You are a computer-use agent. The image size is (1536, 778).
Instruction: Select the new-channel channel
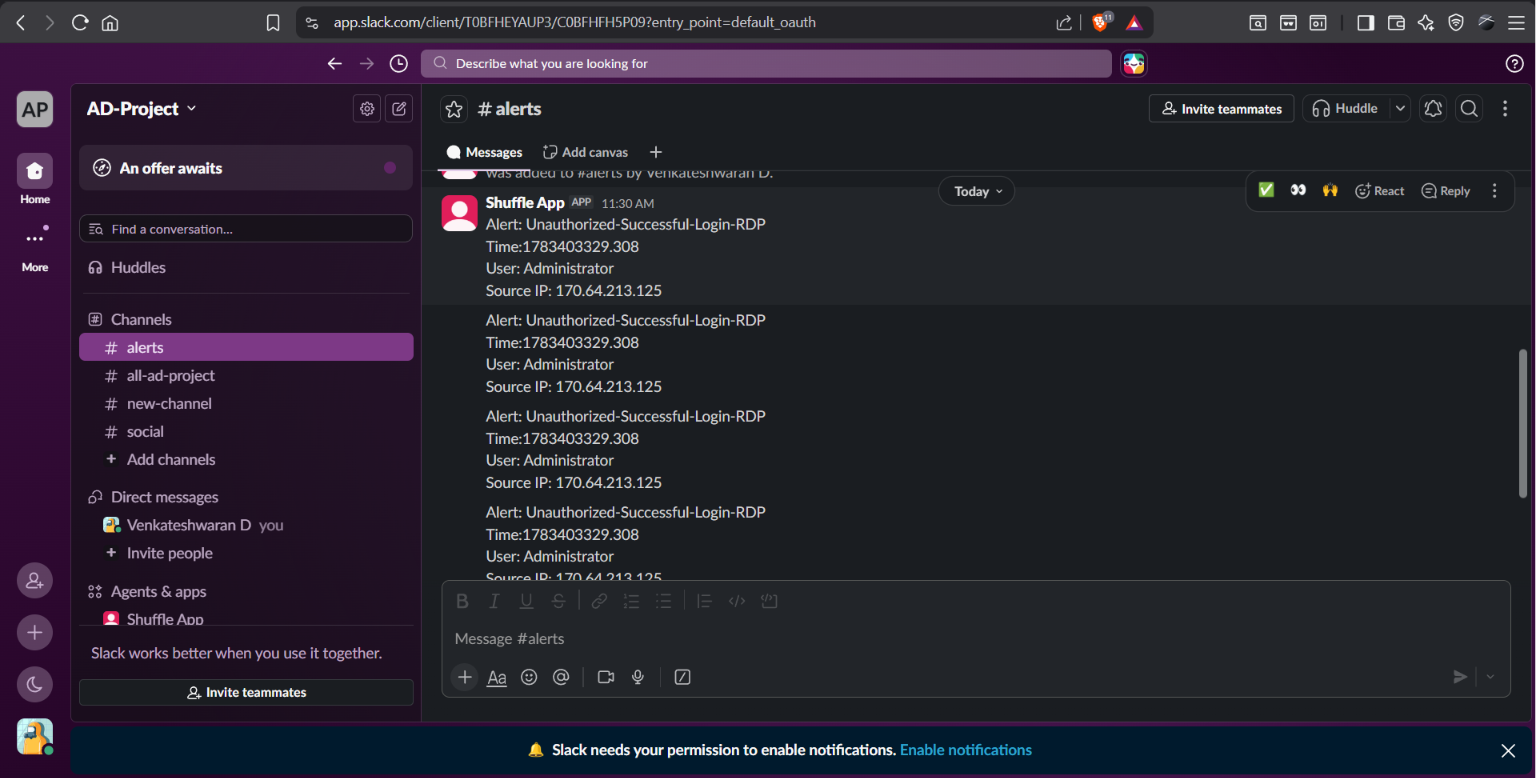pos(246,403)
